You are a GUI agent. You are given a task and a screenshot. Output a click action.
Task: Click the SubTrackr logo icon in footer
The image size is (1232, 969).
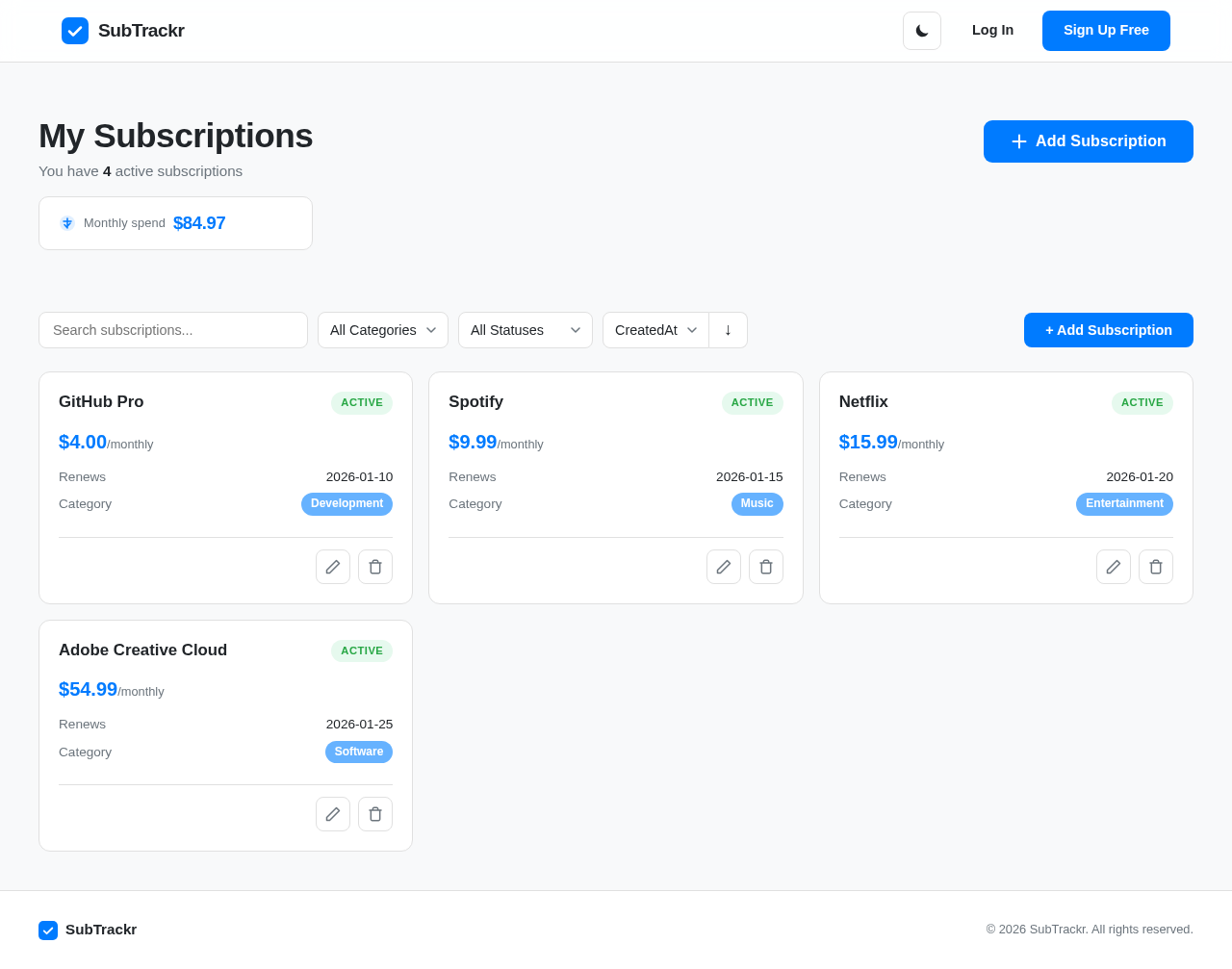(48, 931)
